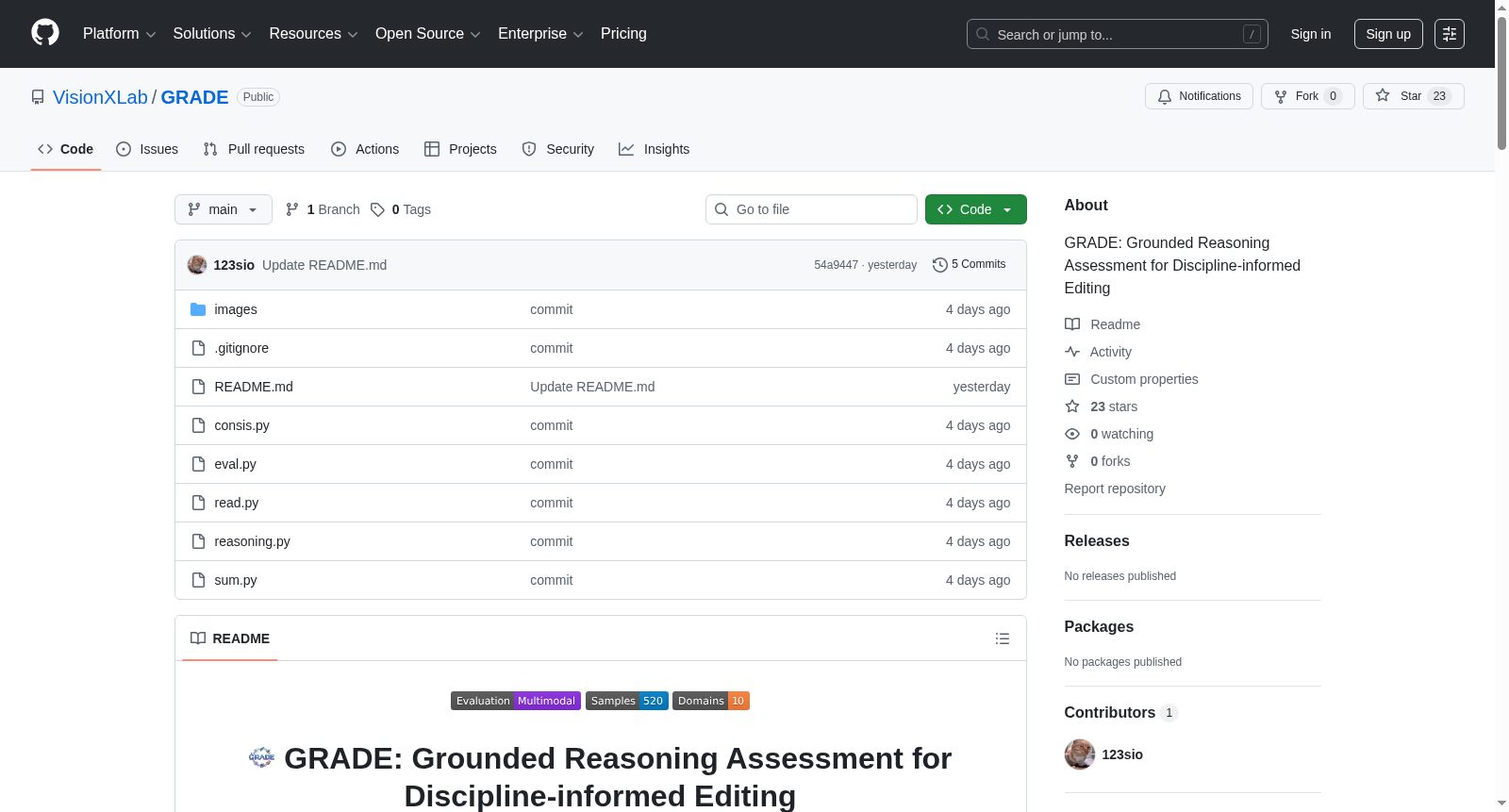Open the VisionXLab organization link
This screenshot has height=812, width=1509.
tap(100, 97)
